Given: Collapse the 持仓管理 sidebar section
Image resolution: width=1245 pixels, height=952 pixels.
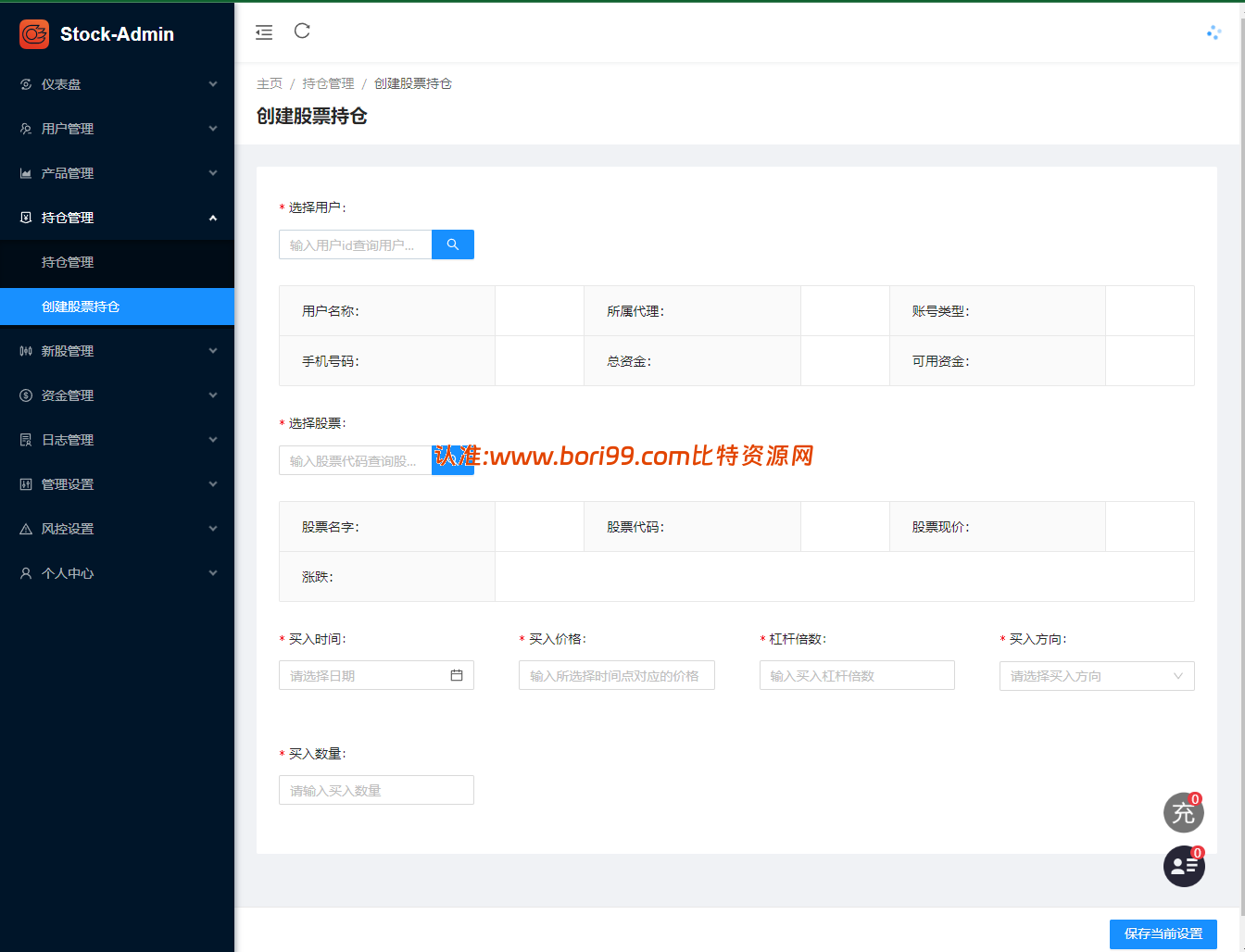Looking at the screenshot, I should click(x=117, y=218).
